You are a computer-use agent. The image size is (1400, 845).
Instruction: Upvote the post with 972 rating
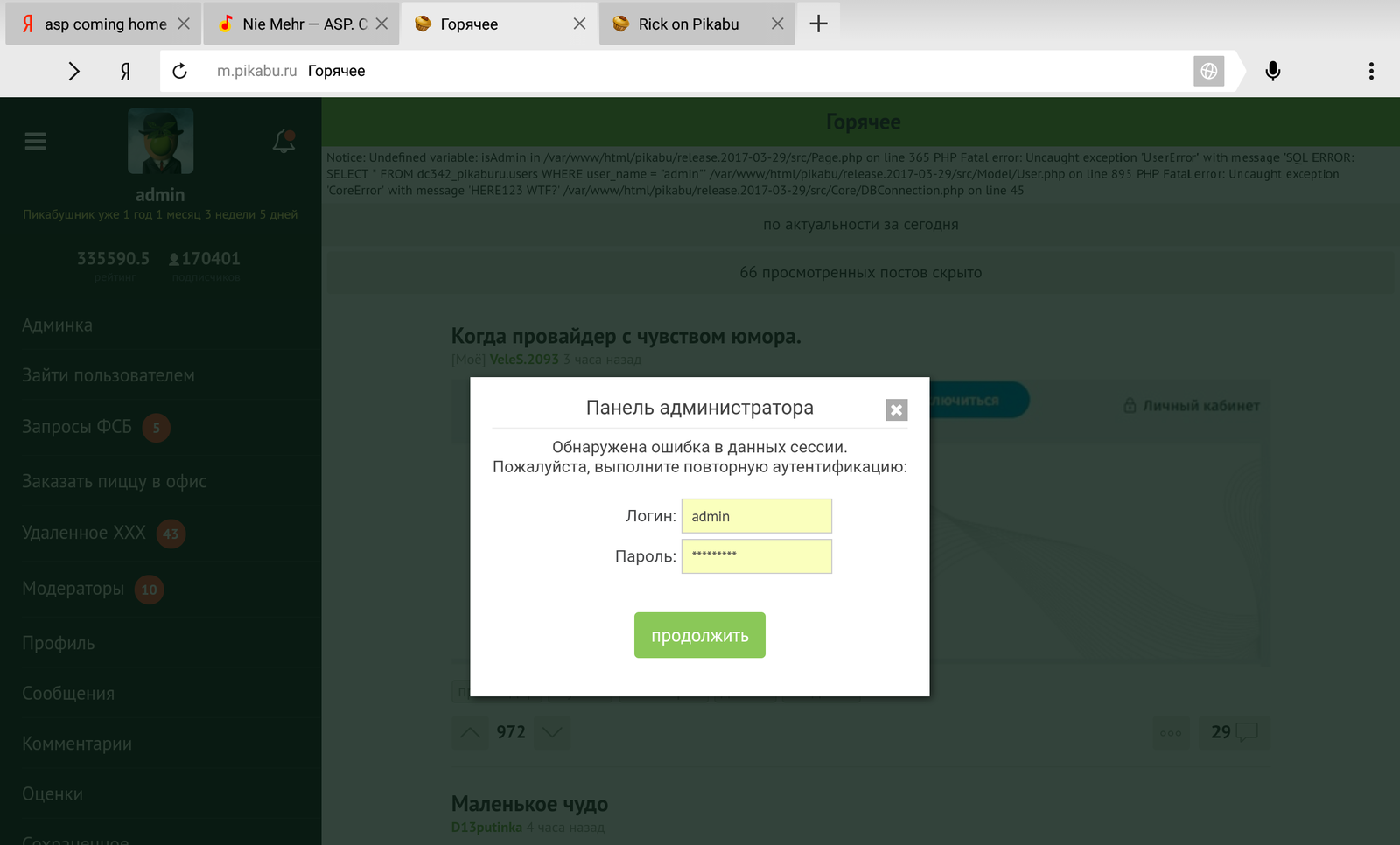pyautogui.click(x=470, y=732)
